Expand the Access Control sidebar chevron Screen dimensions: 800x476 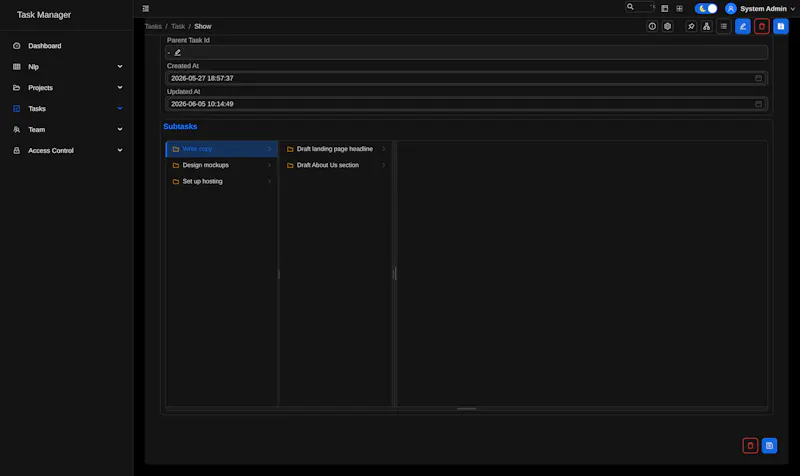(120, 150)
